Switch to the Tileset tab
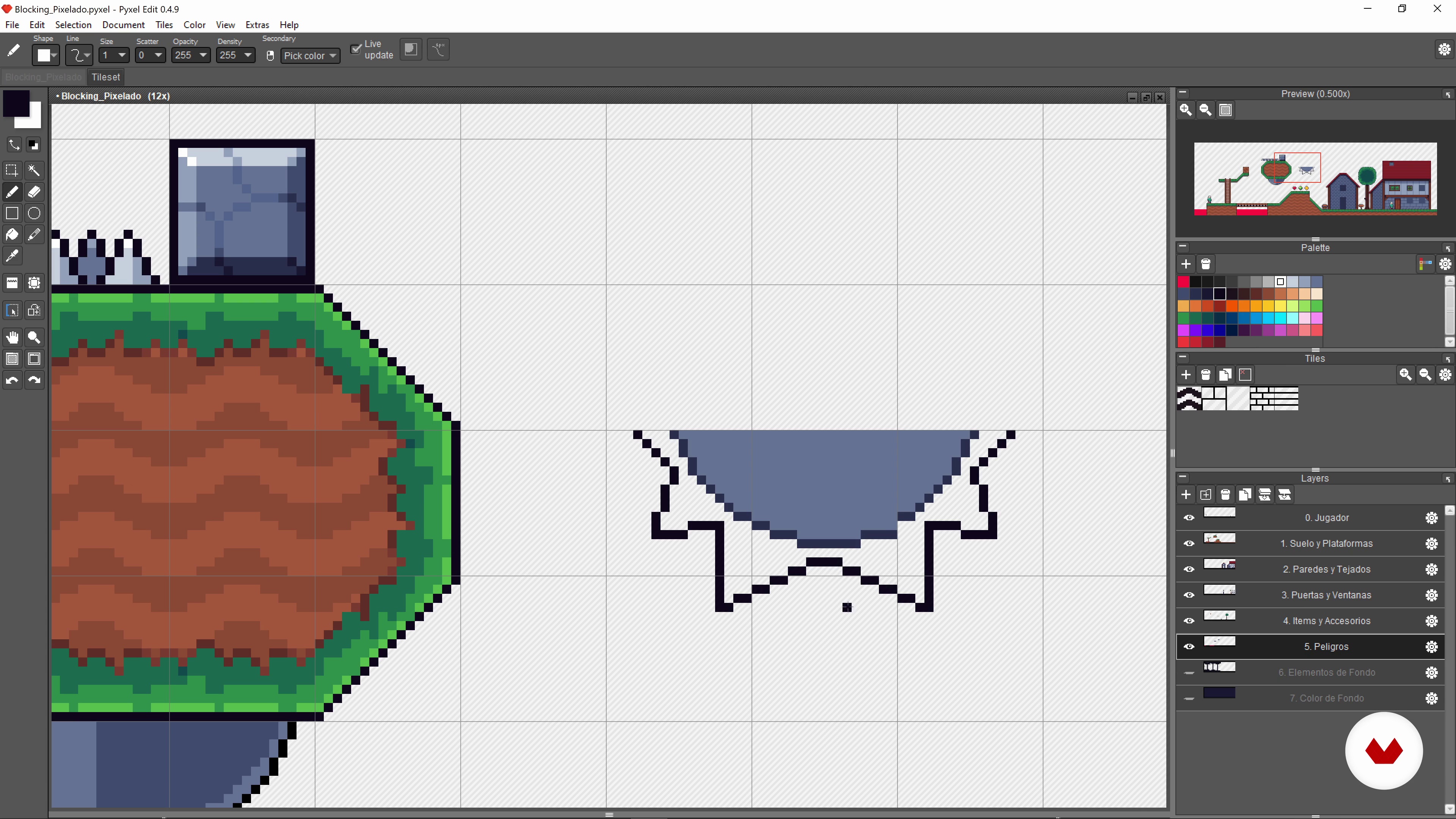Viewport: 1456px width, 819px height. (106, 77)
